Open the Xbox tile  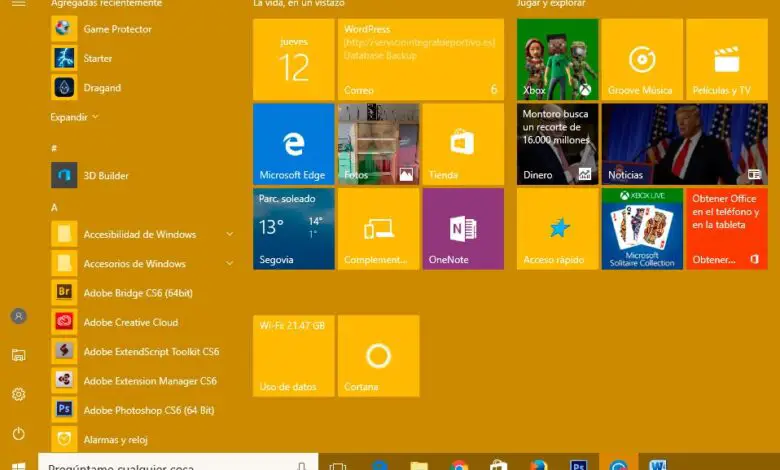(x=558, y=60)
